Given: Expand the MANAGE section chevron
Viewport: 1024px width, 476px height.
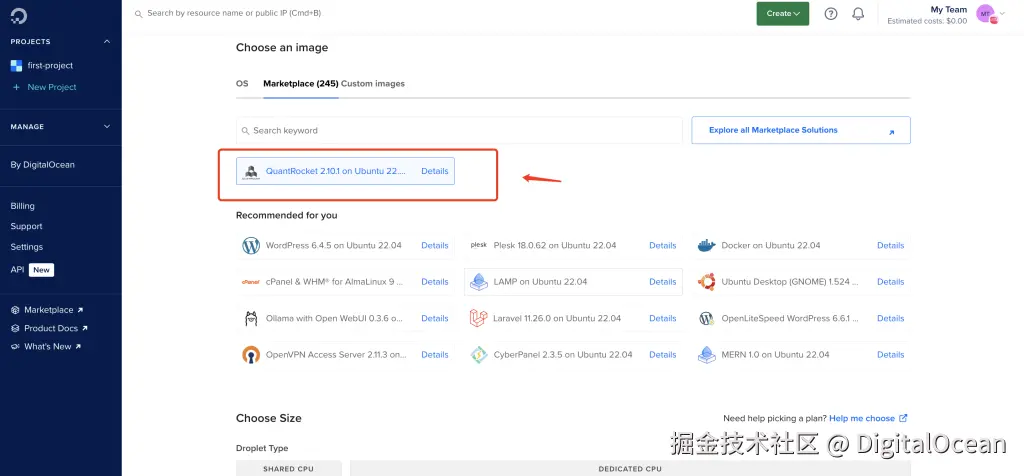Looking at the screenshot, I should pyautogui.click(x=107, y=127).
